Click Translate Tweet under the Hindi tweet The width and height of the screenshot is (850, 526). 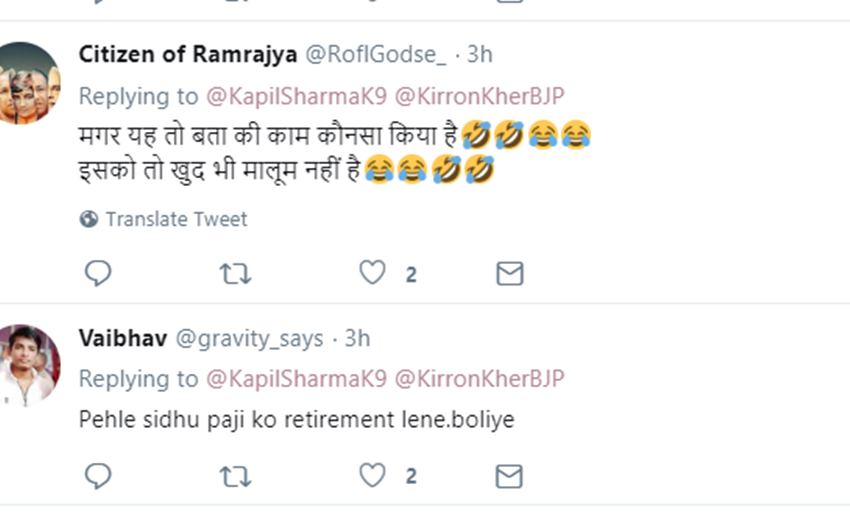(176, 219)
